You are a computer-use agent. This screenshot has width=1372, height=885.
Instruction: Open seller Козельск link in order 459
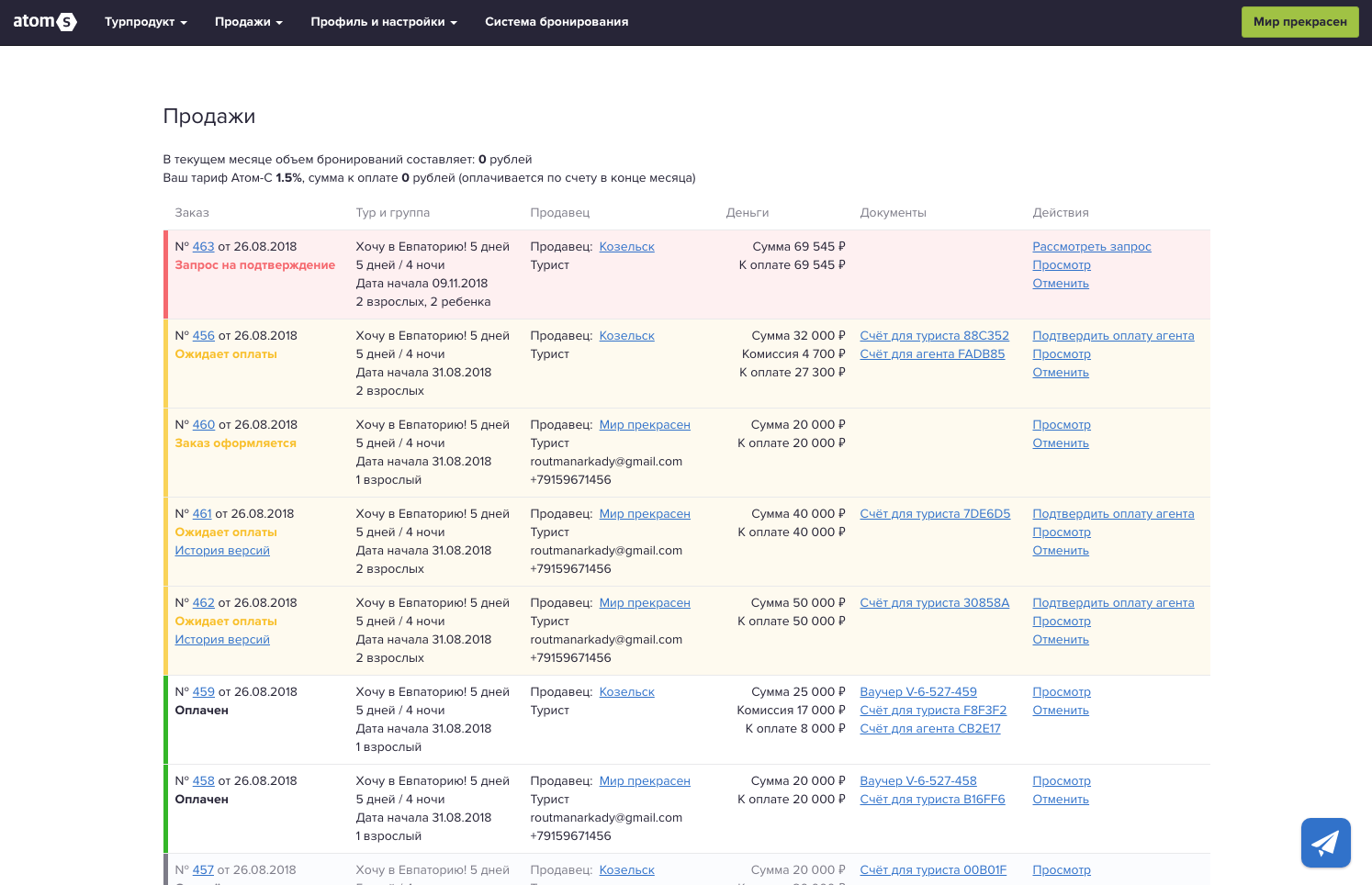[626, 692]
